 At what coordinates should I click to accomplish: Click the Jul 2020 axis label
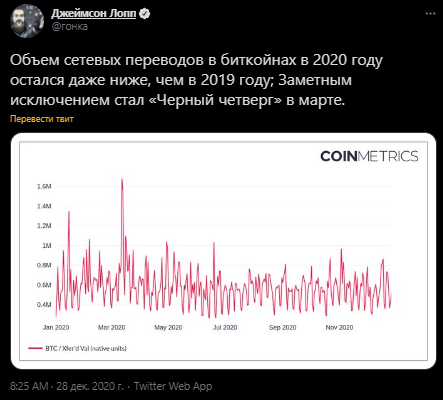pos(225,327)
